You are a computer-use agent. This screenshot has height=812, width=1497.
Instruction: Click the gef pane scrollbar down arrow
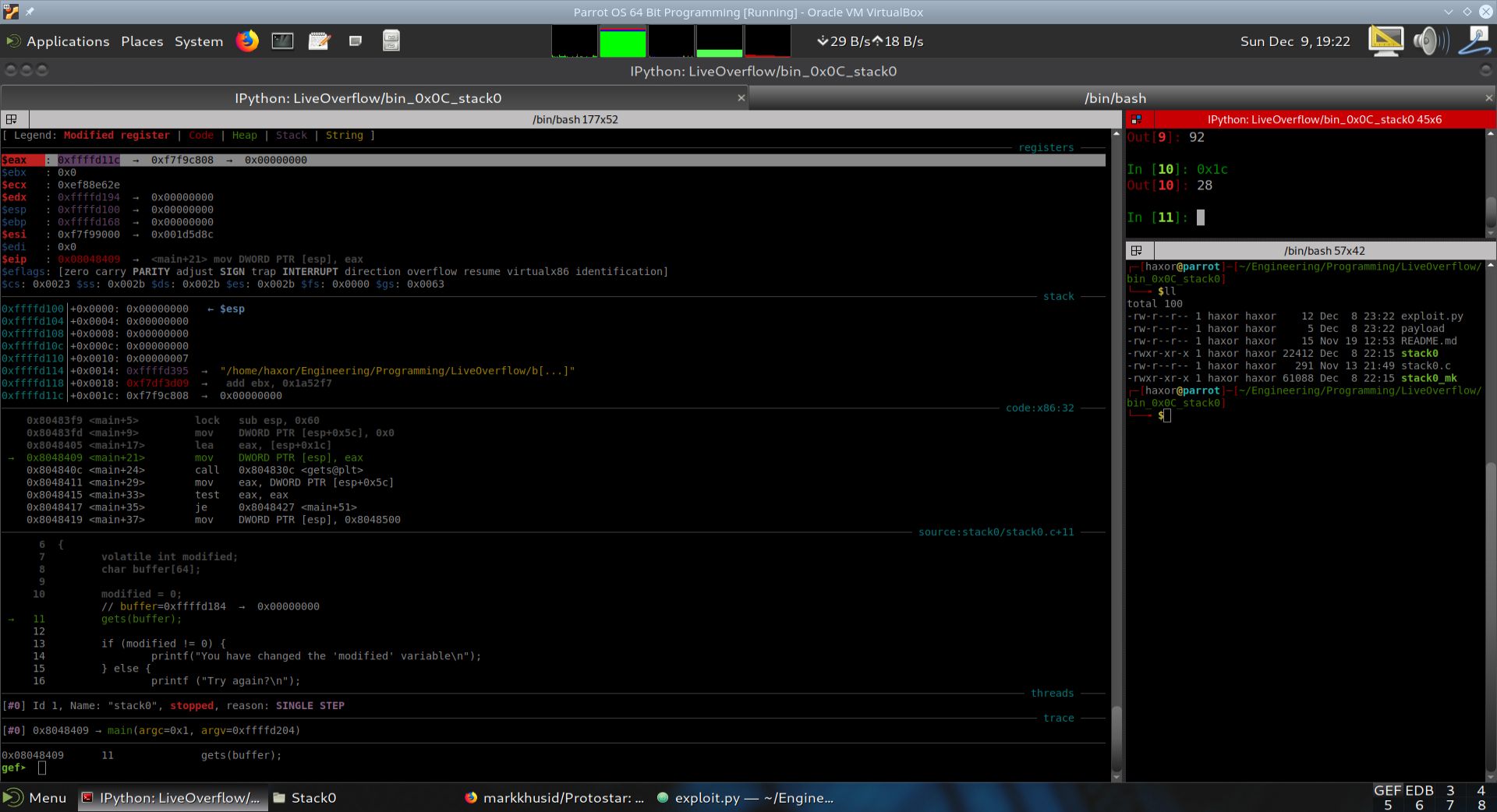point(1116,777)
